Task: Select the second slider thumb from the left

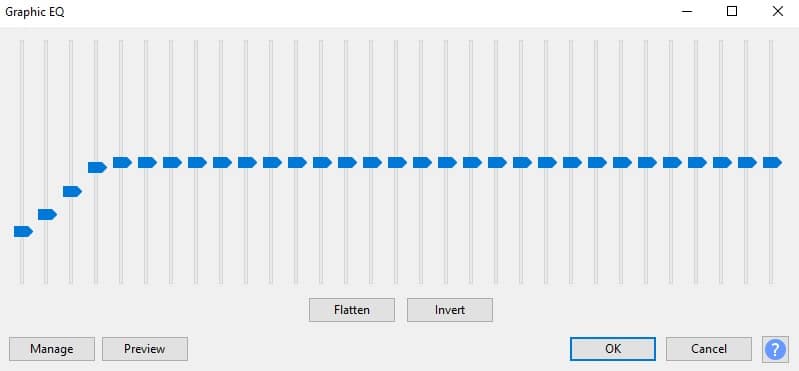Action: click(x=47, y=215)
